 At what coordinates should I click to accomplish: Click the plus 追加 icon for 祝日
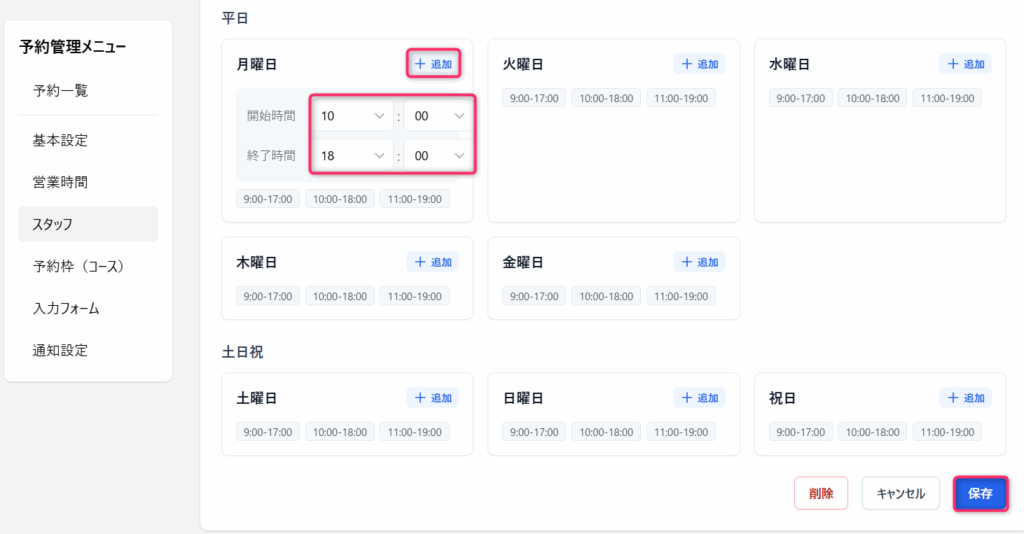click(965, 398)
